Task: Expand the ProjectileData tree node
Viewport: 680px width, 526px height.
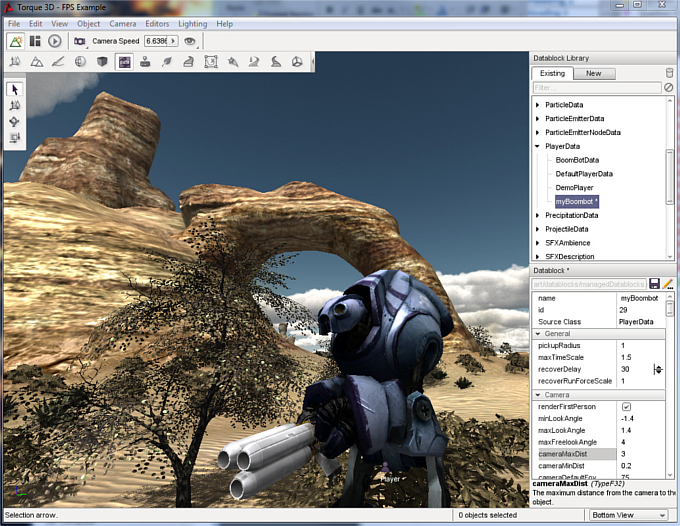Action: [537, 229]
